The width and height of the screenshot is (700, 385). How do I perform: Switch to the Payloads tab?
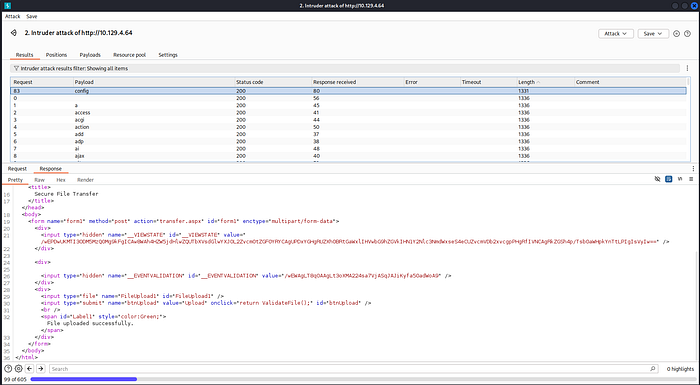[x=90, y=54]
